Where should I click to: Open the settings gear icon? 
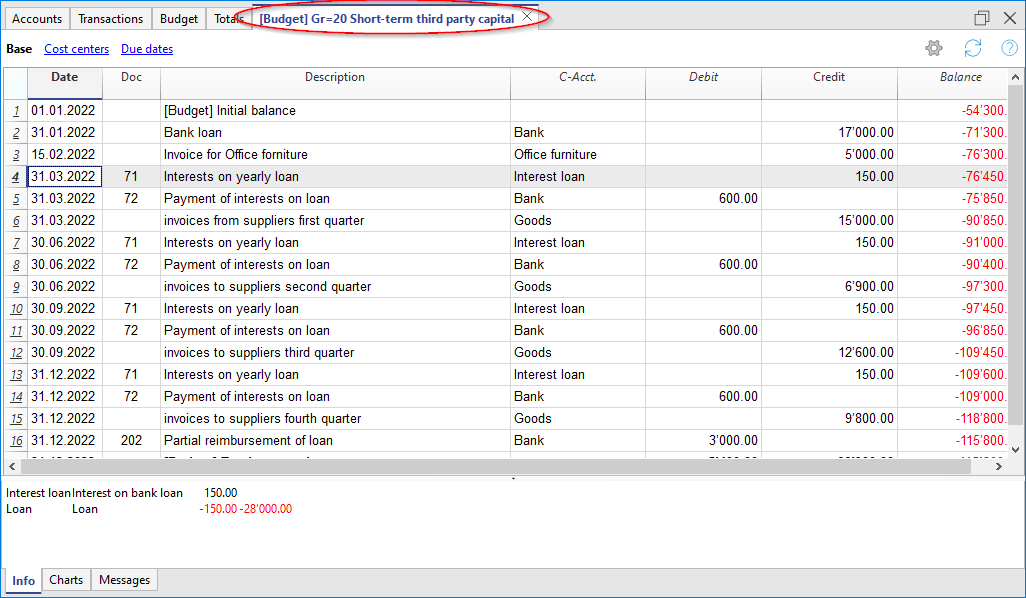click(934, 48)
